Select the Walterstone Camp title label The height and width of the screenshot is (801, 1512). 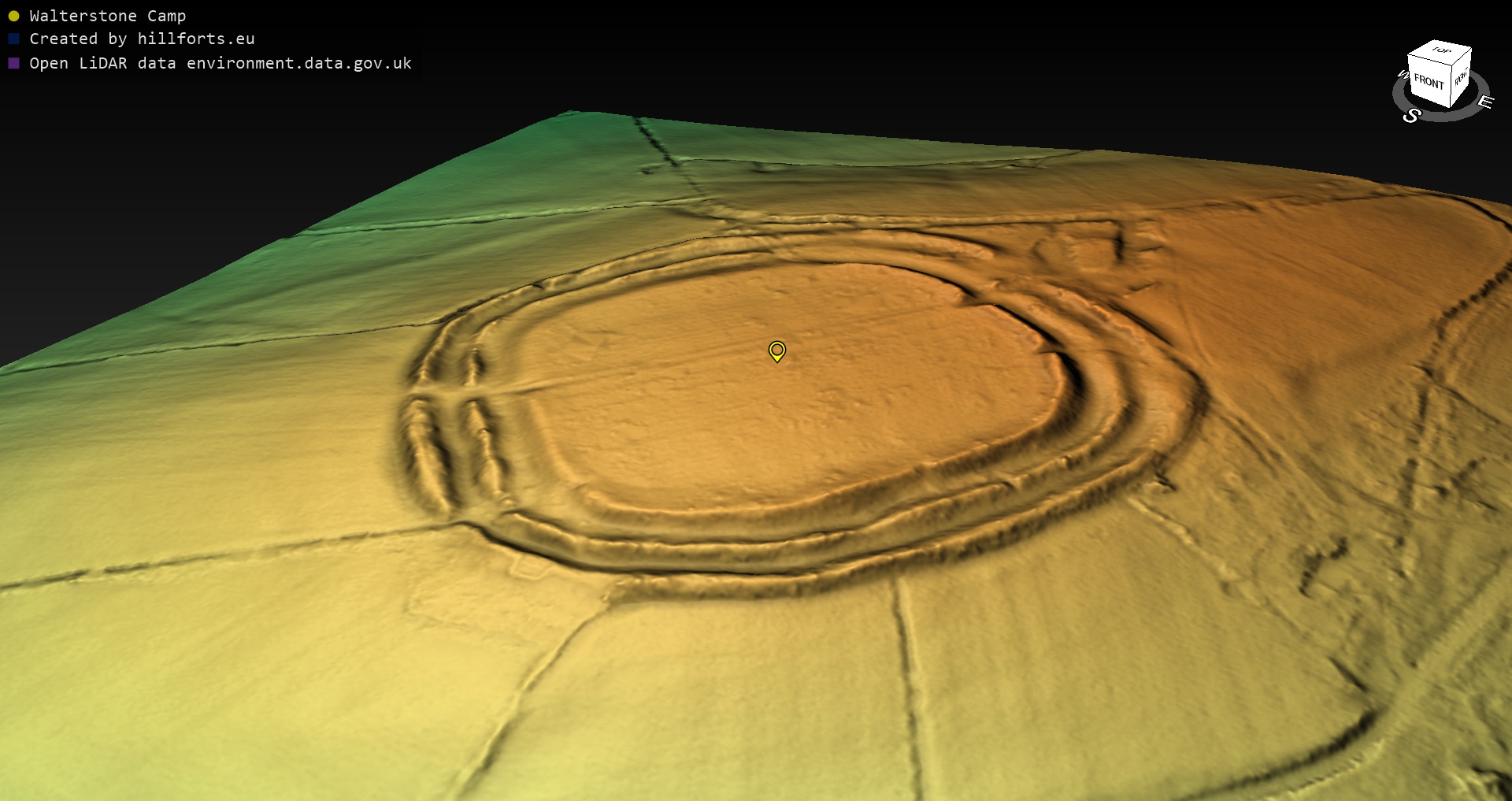coord(107,16)
